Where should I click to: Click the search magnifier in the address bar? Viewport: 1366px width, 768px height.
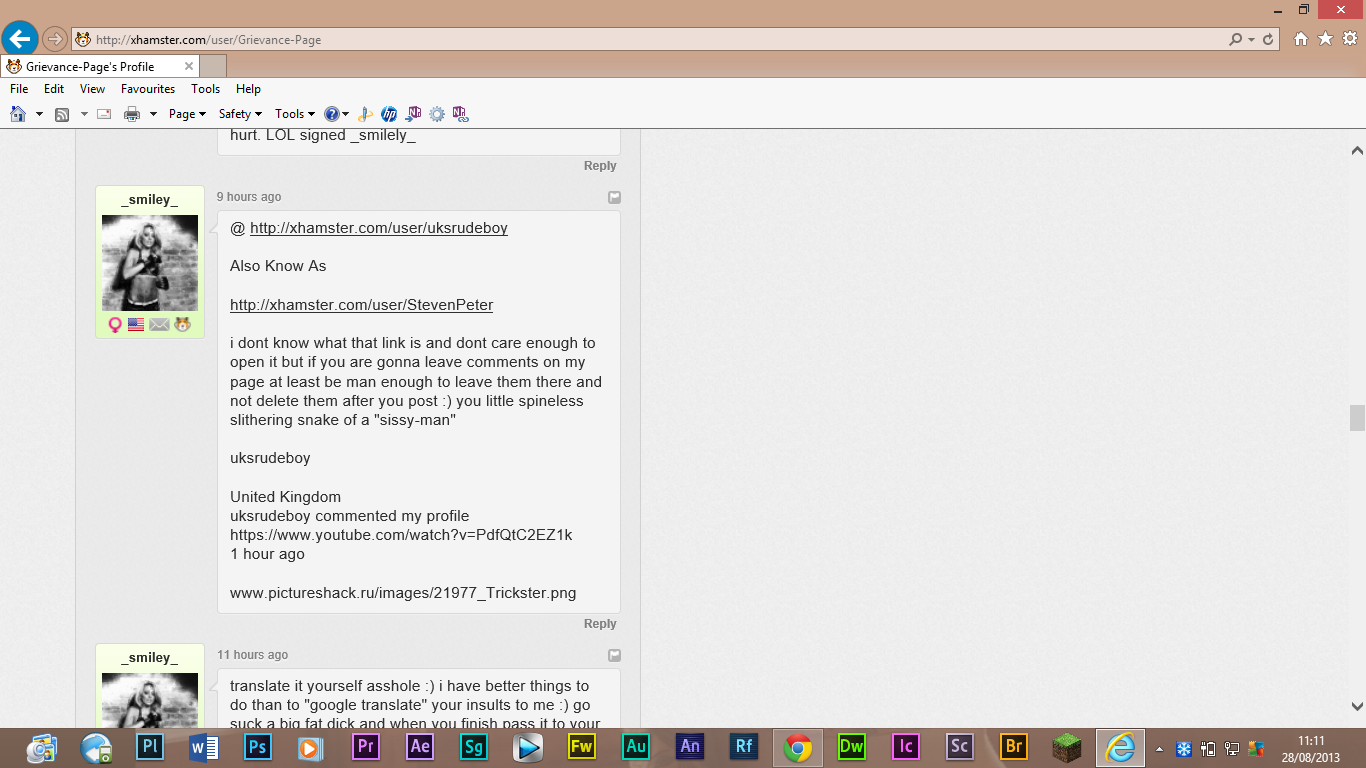point(1236,40)
